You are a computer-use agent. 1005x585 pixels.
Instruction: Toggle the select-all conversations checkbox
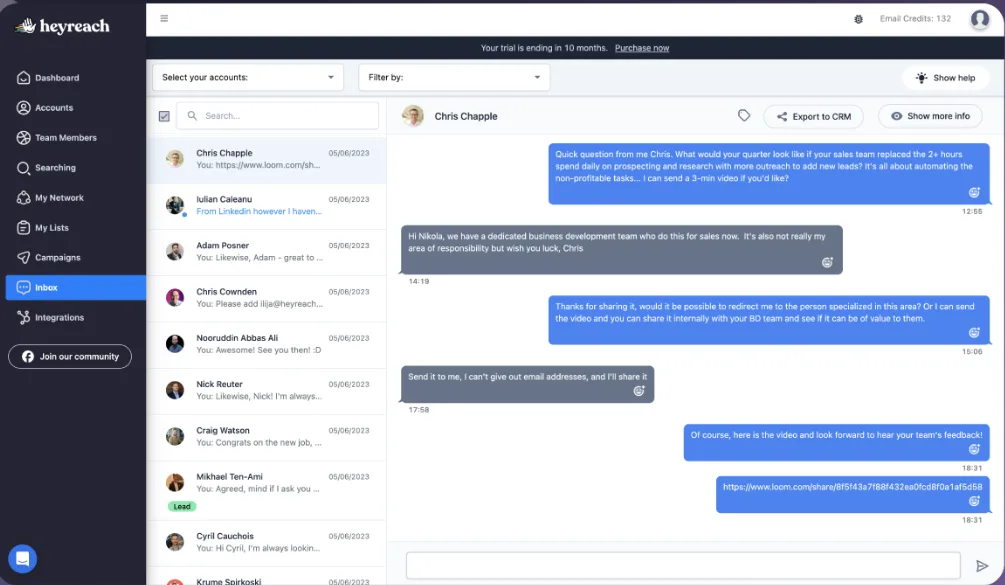tap(164, 116)
